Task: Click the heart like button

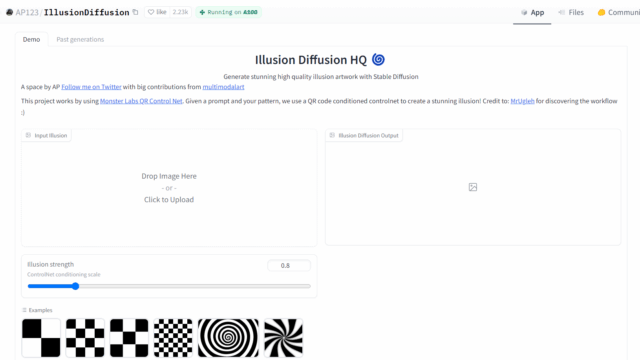Action: pyautogui.click(x=157, y=12)
